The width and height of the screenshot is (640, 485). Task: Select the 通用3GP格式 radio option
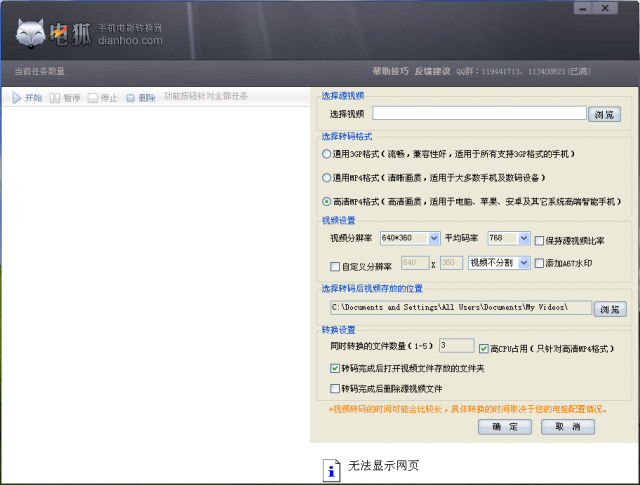pos(327,154)
